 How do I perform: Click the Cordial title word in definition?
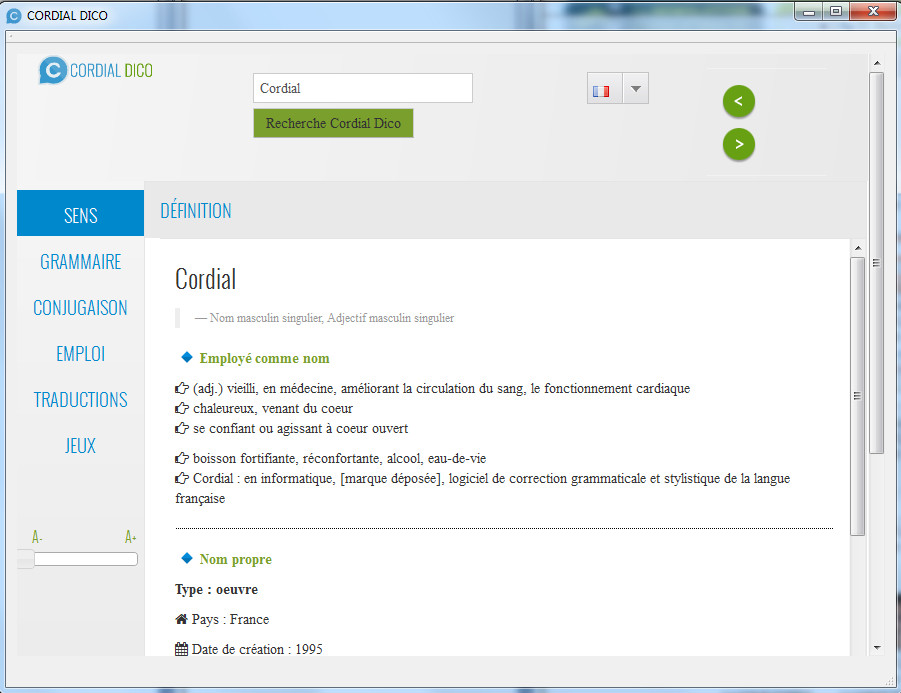coord(206,279)
